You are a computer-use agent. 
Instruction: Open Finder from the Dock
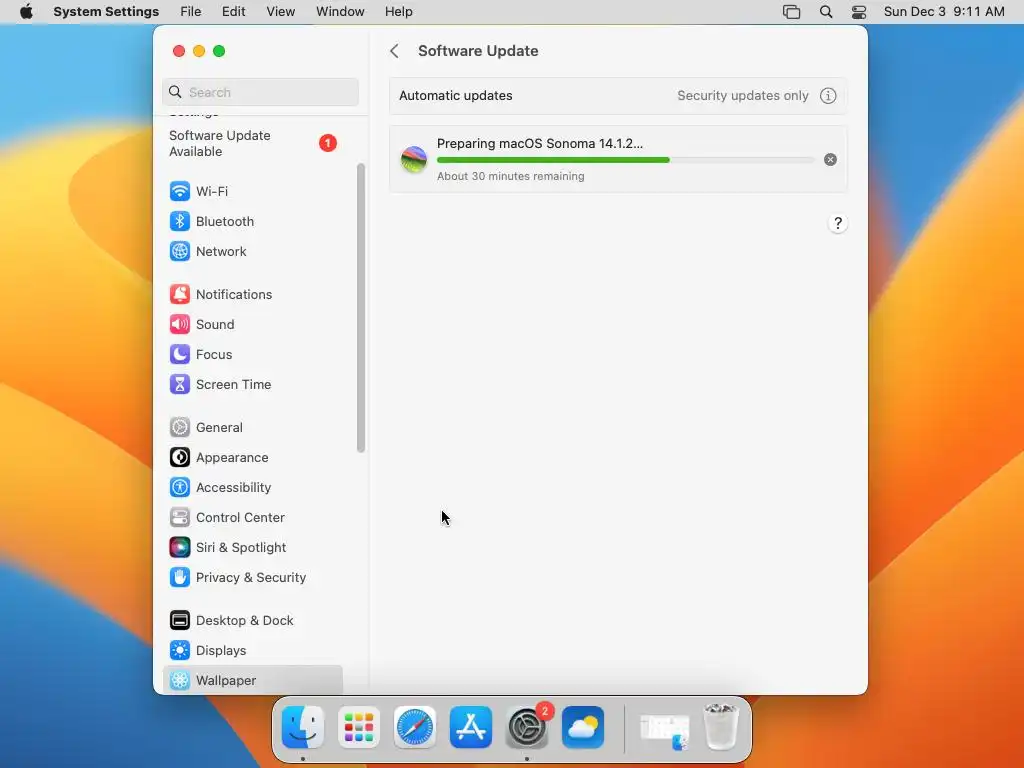pos(303,728)
